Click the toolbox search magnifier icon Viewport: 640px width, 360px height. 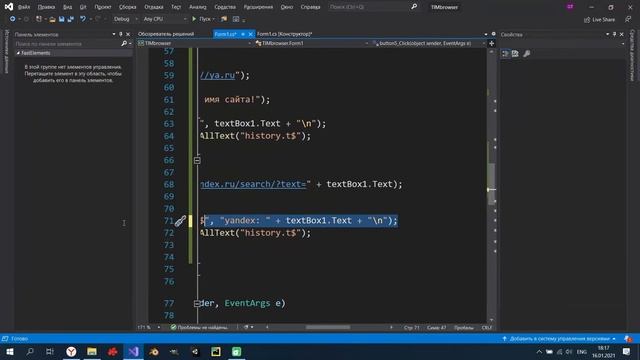124,43
